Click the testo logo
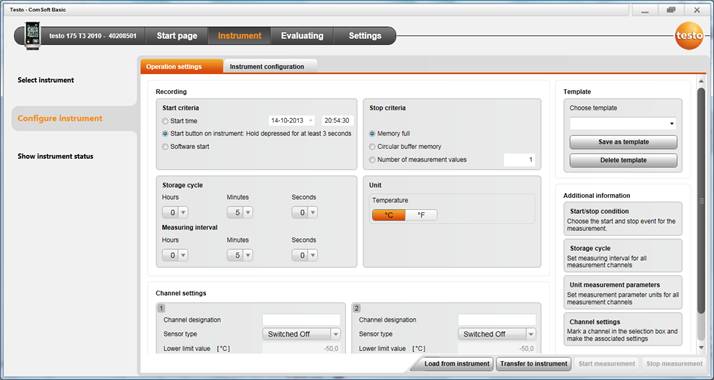The height and width of the screenshot is (380, 714). point(688,36)
